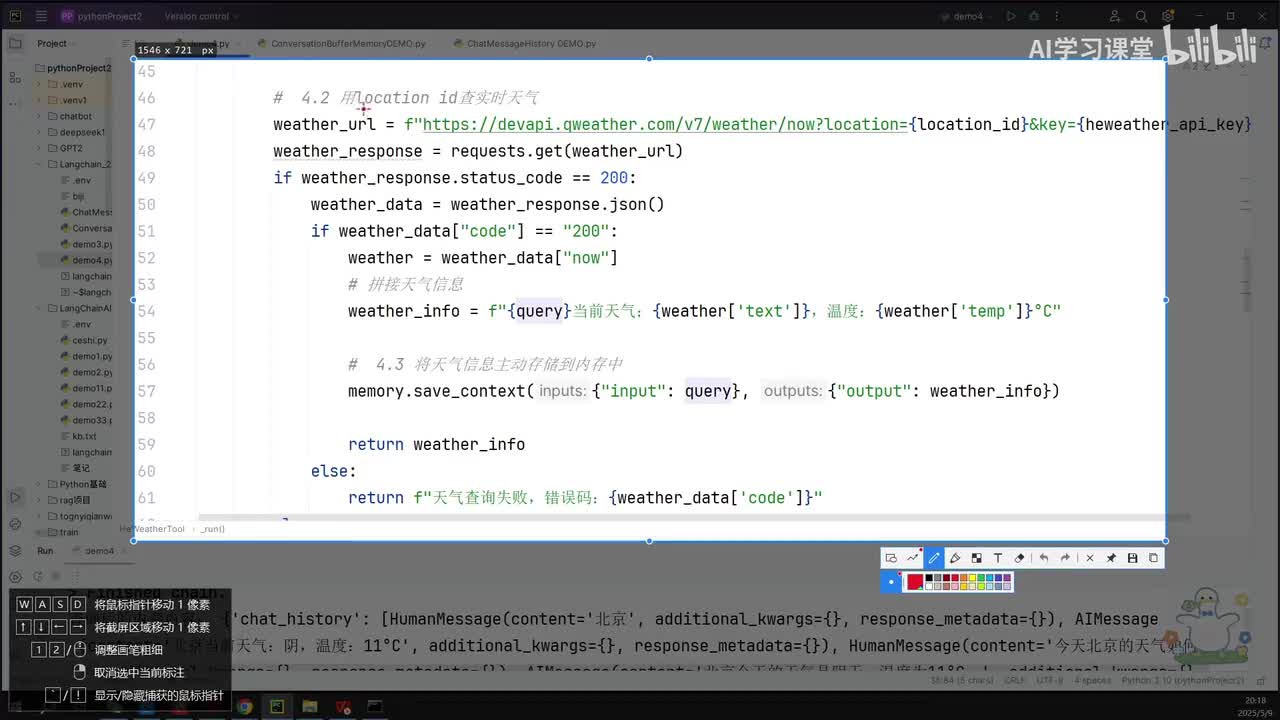Pick the purple color swatch

pyautogui.click(x=1007, y=577)
